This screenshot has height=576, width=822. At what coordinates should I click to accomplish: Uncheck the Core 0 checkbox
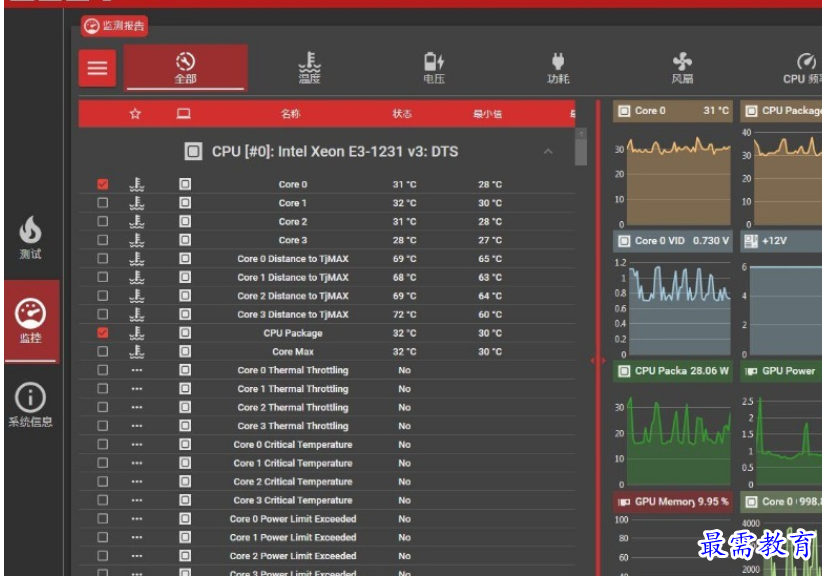point(103,184)
